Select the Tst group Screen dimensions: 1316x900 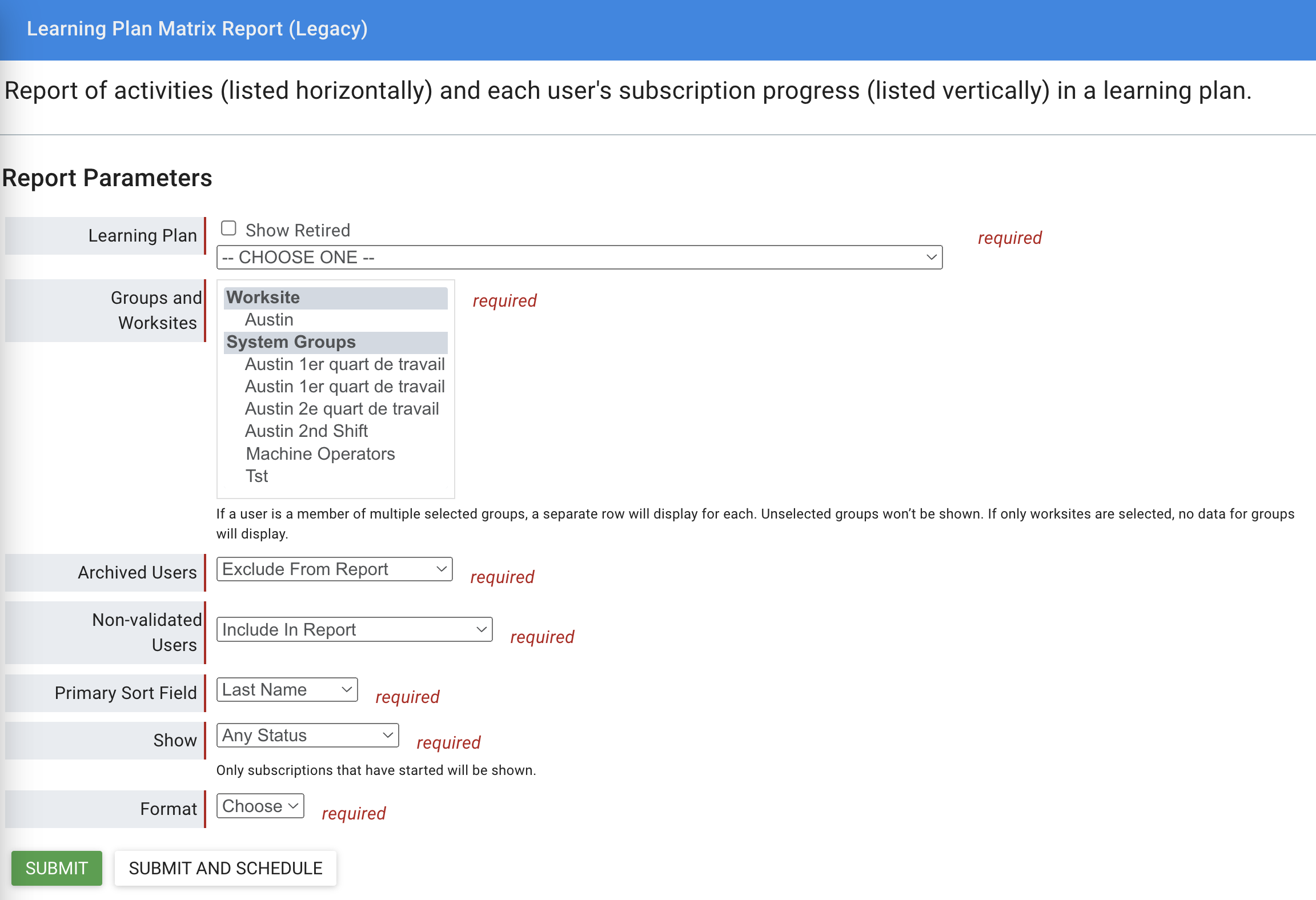click(257, 476)
